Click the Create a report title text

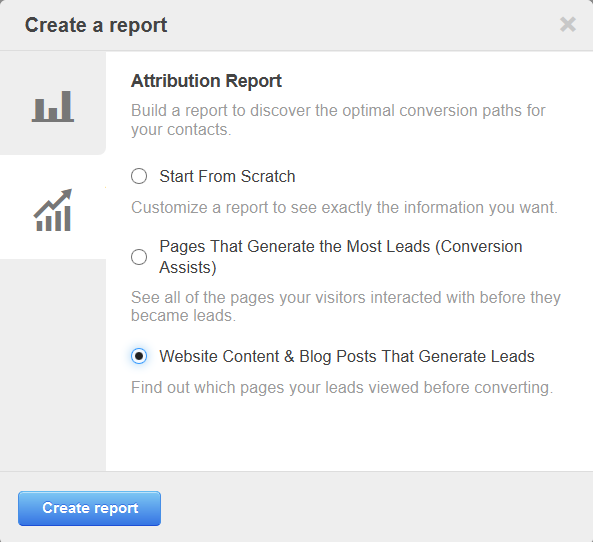[x=96, y=25]
